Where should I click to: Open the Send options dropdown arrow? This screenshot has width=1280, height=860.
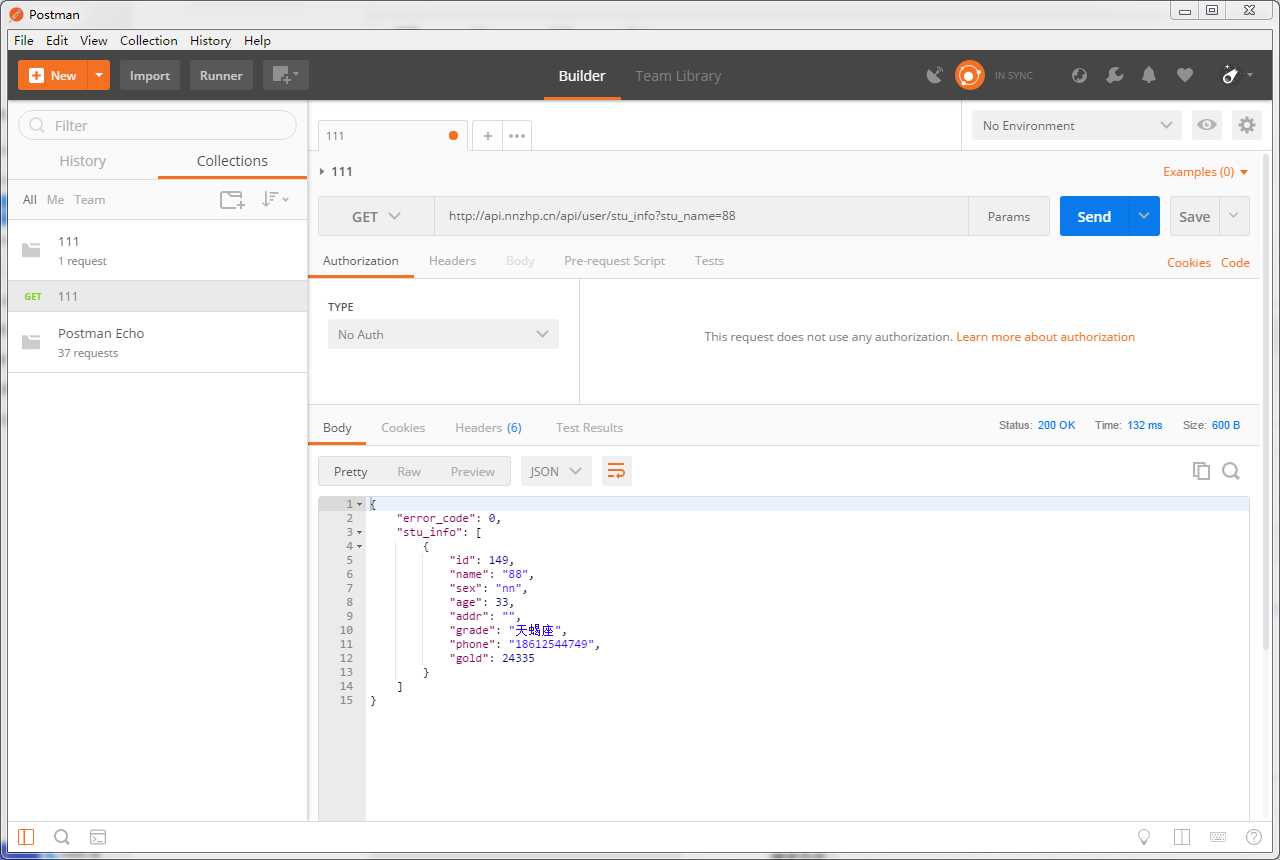coord(1144,216)
